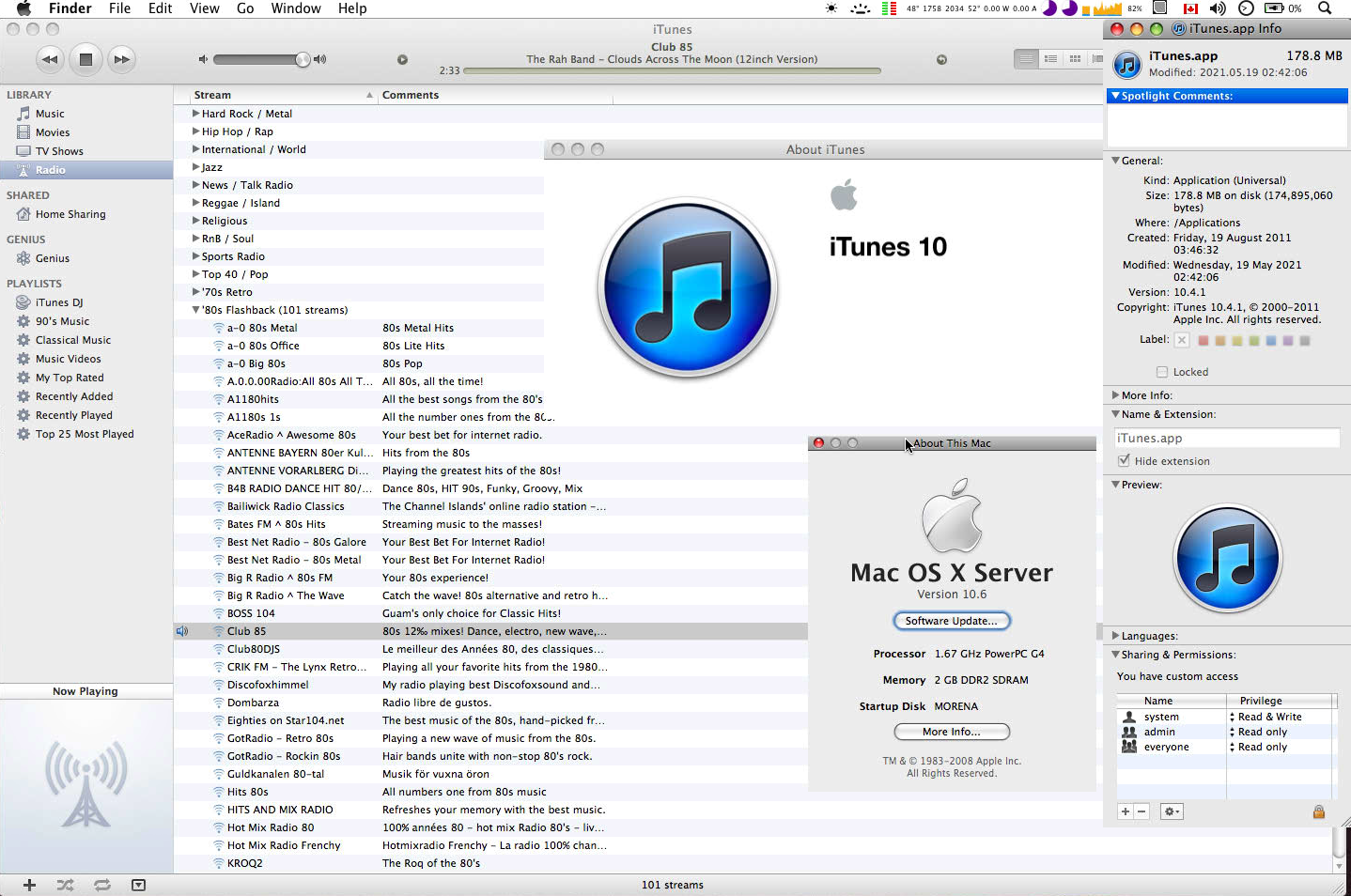Switch to grid view in iTunes
Image resolution: width=1351 pixels, height=896 pixels.
tap(1075, 59)
